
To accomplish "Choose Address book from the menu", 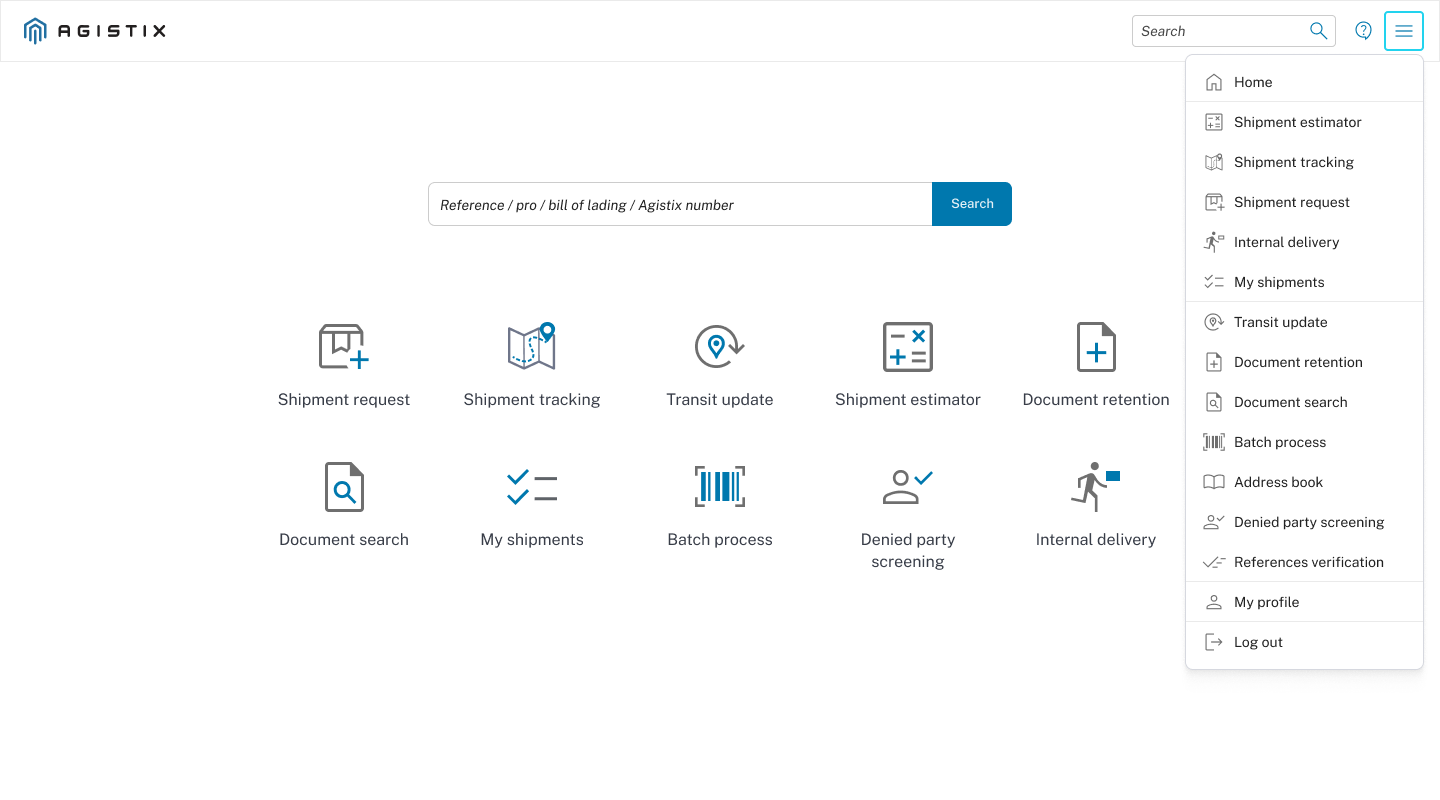I will point(1278,482).
